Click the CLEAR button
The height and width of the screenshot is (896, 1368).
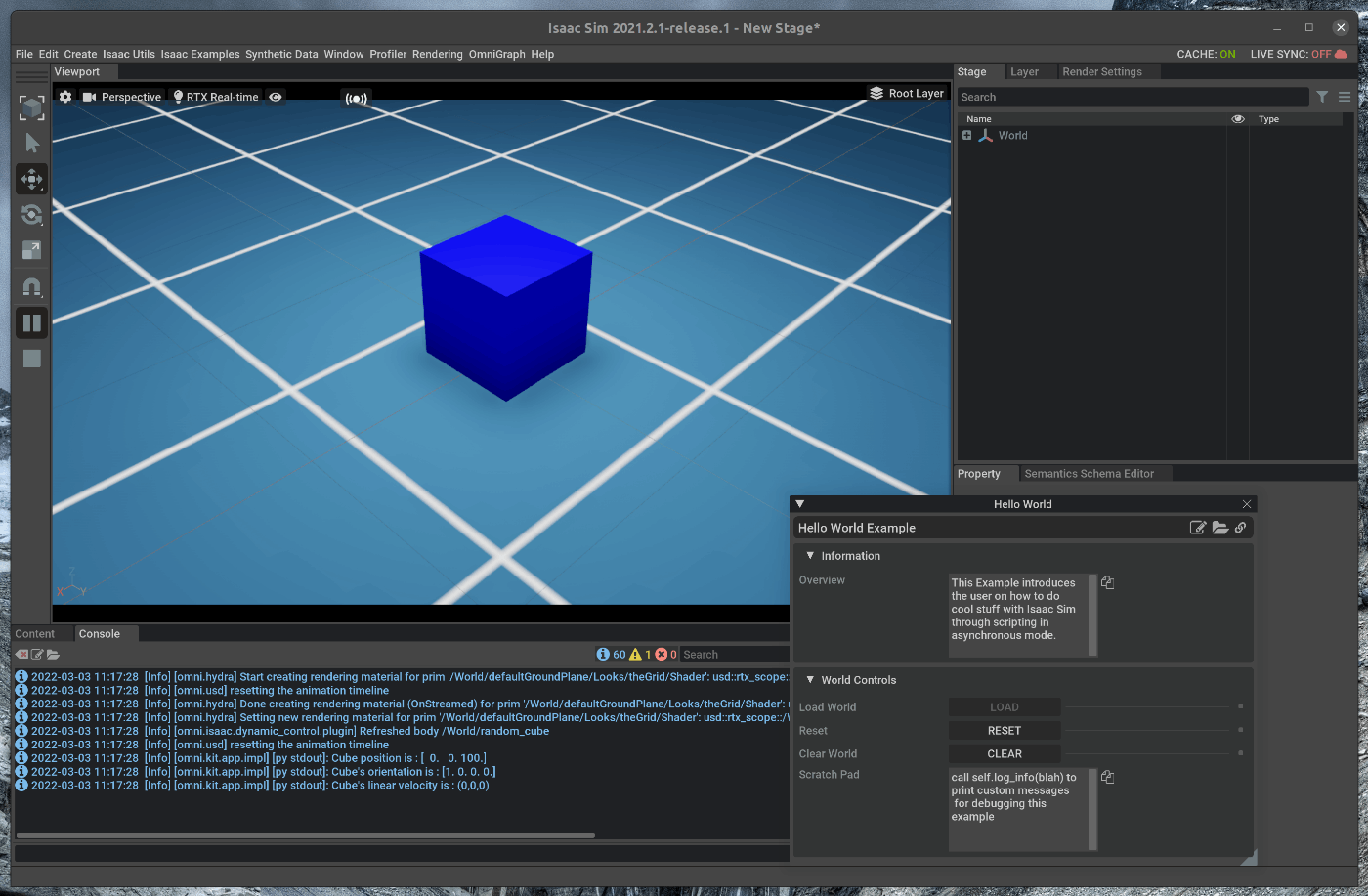click(1005, 754)
